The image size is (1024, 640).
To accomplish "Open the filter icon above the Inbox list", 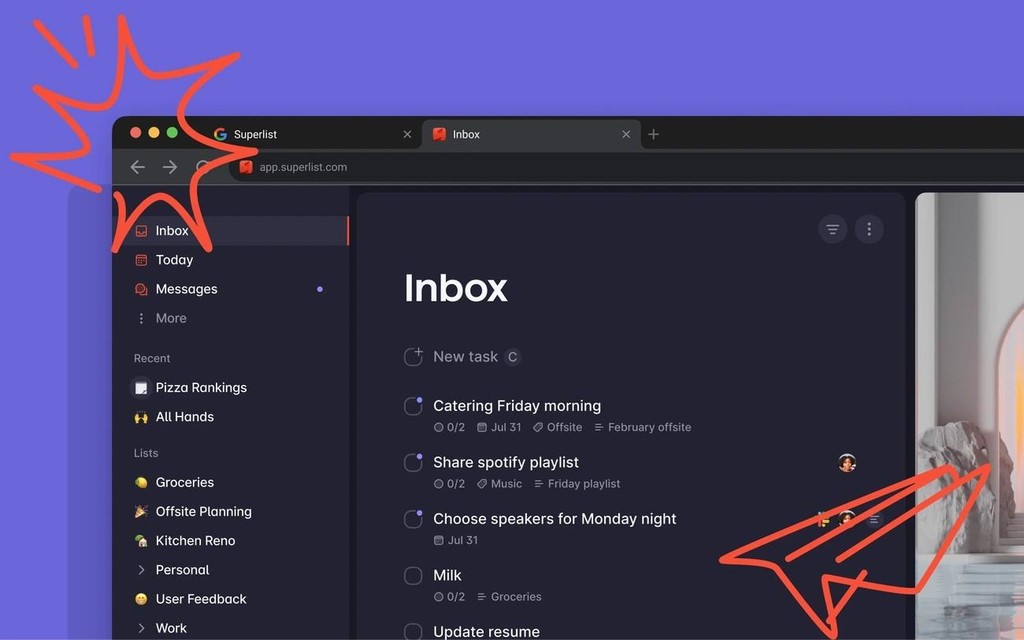I will (x=832, y=228).
